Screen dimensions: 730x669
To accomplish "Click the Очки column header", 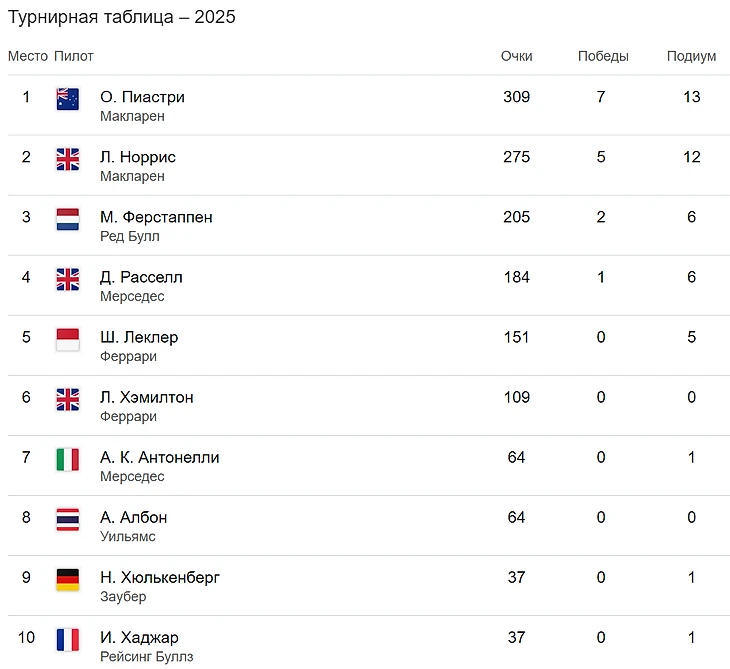I will point(516,56).
